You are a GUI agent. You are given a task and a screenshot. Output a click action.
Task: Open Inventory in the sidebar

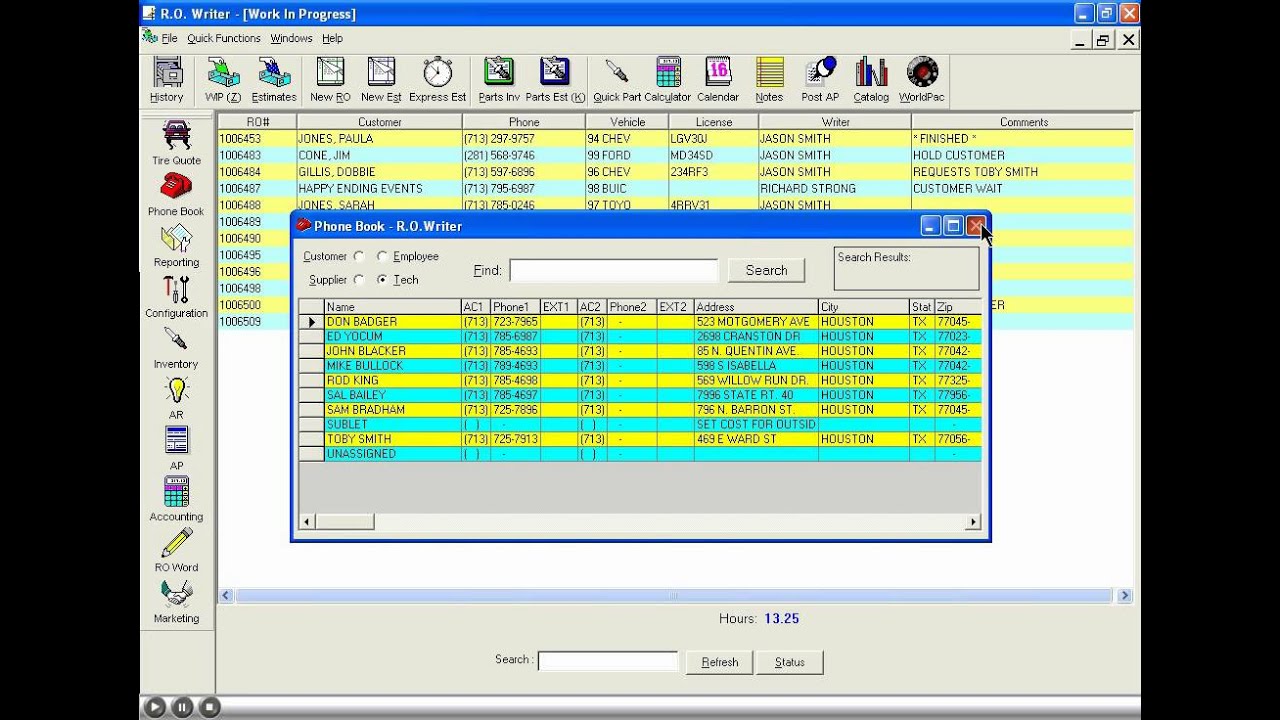tap(176, 347)
